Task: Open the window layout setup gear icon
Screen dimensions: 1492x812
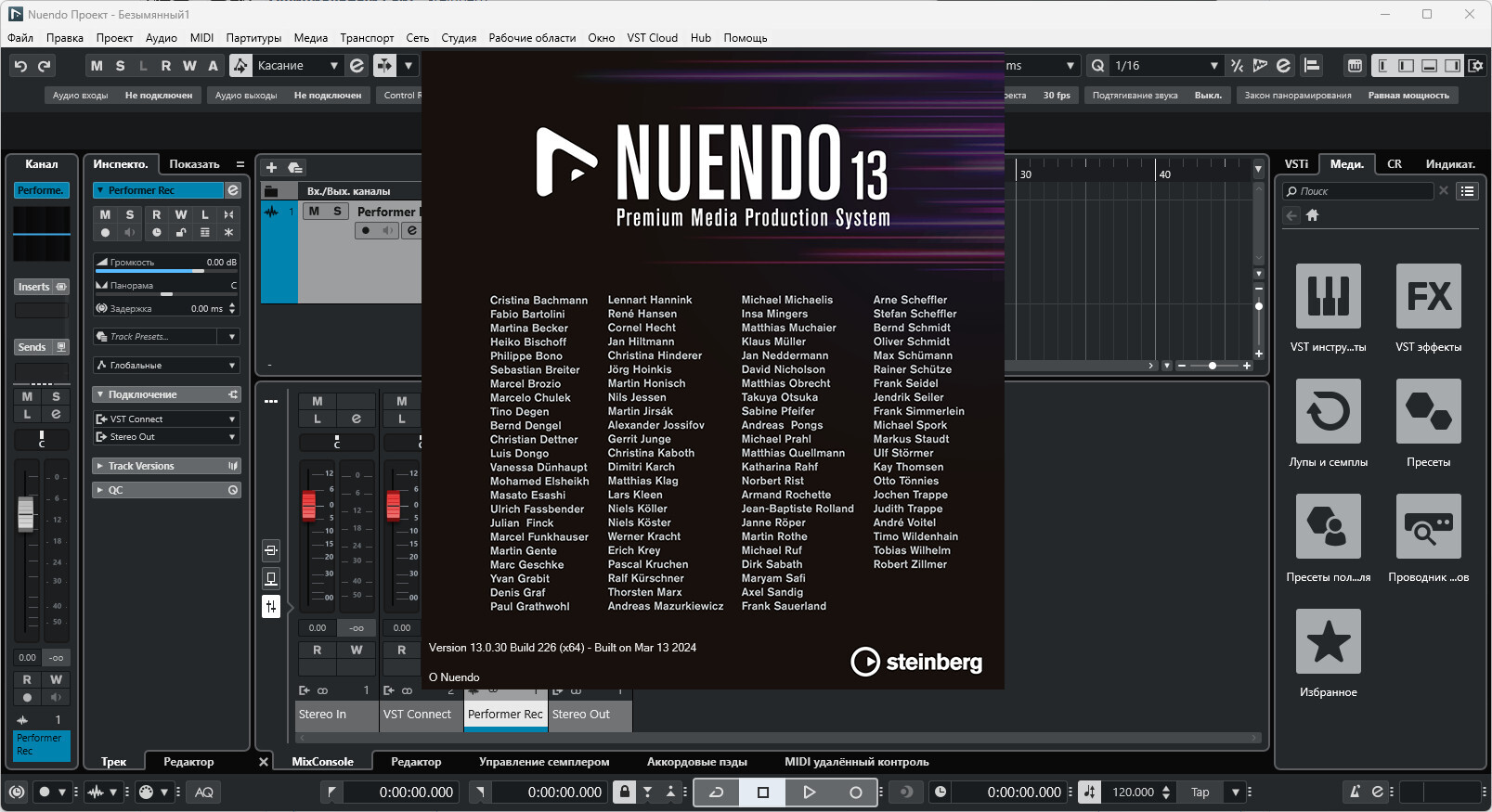Action: (x=1475, y=66)
